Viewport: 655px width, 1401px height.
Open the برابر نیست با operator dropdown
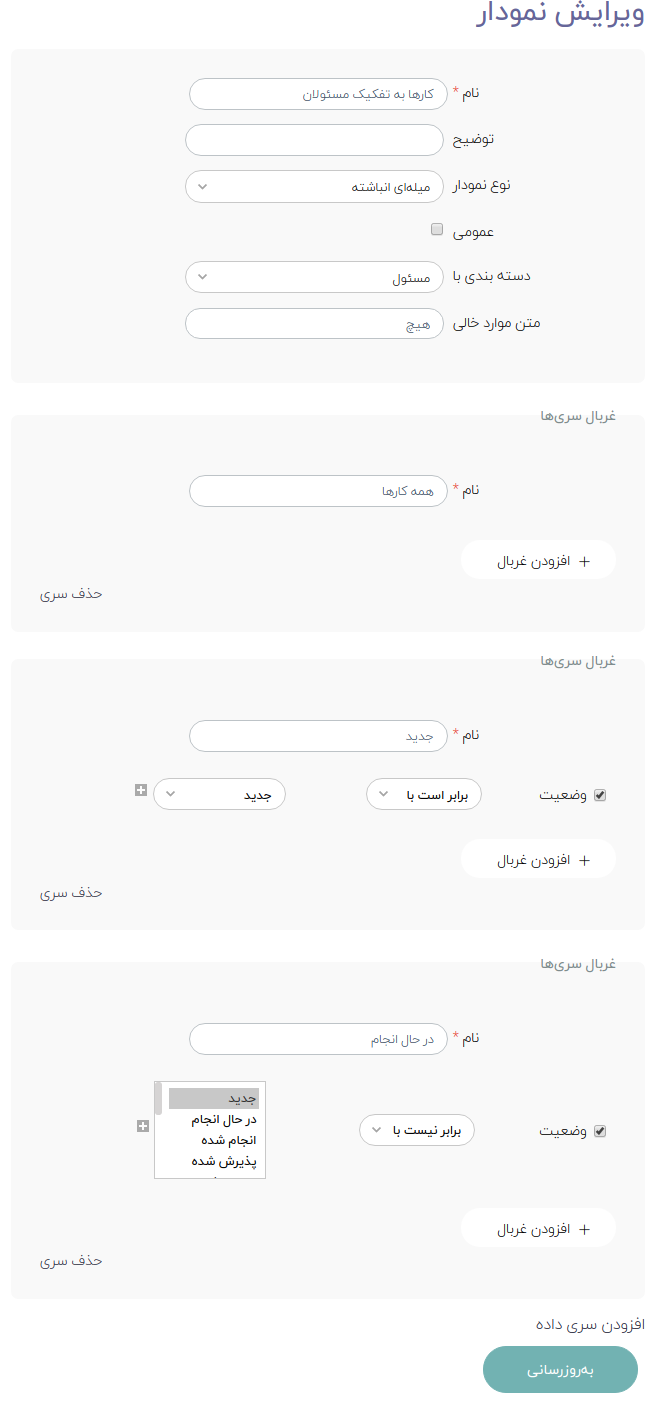click(x=417, y=1131)
